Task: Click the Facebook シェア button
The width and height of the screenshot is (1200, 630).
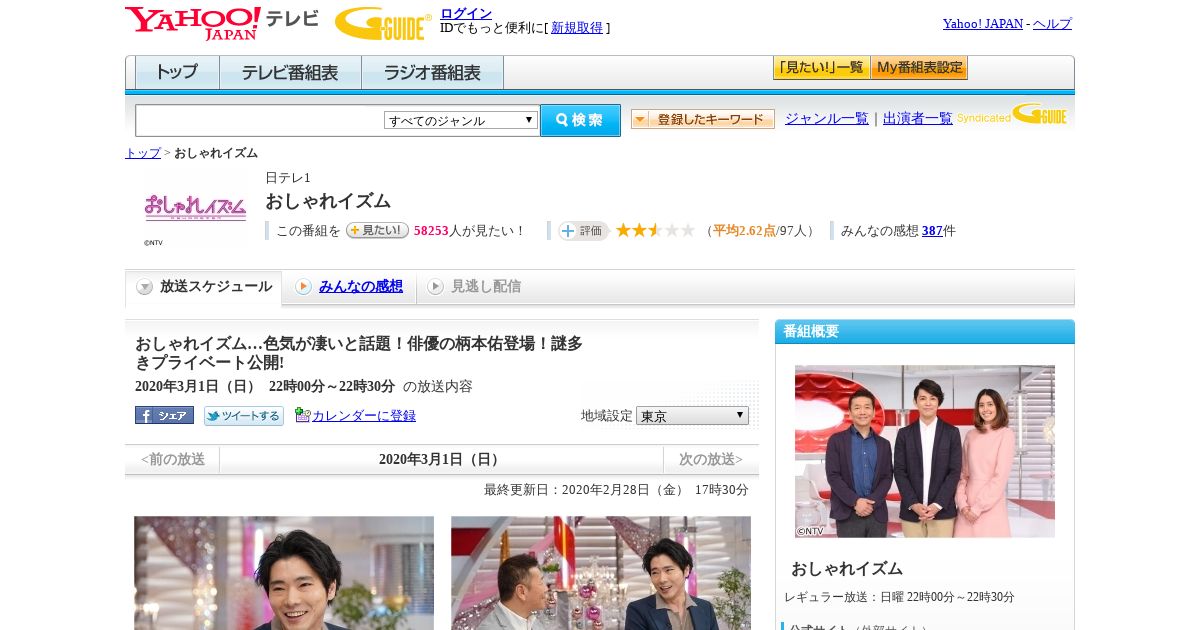Action: coord(164,415)
